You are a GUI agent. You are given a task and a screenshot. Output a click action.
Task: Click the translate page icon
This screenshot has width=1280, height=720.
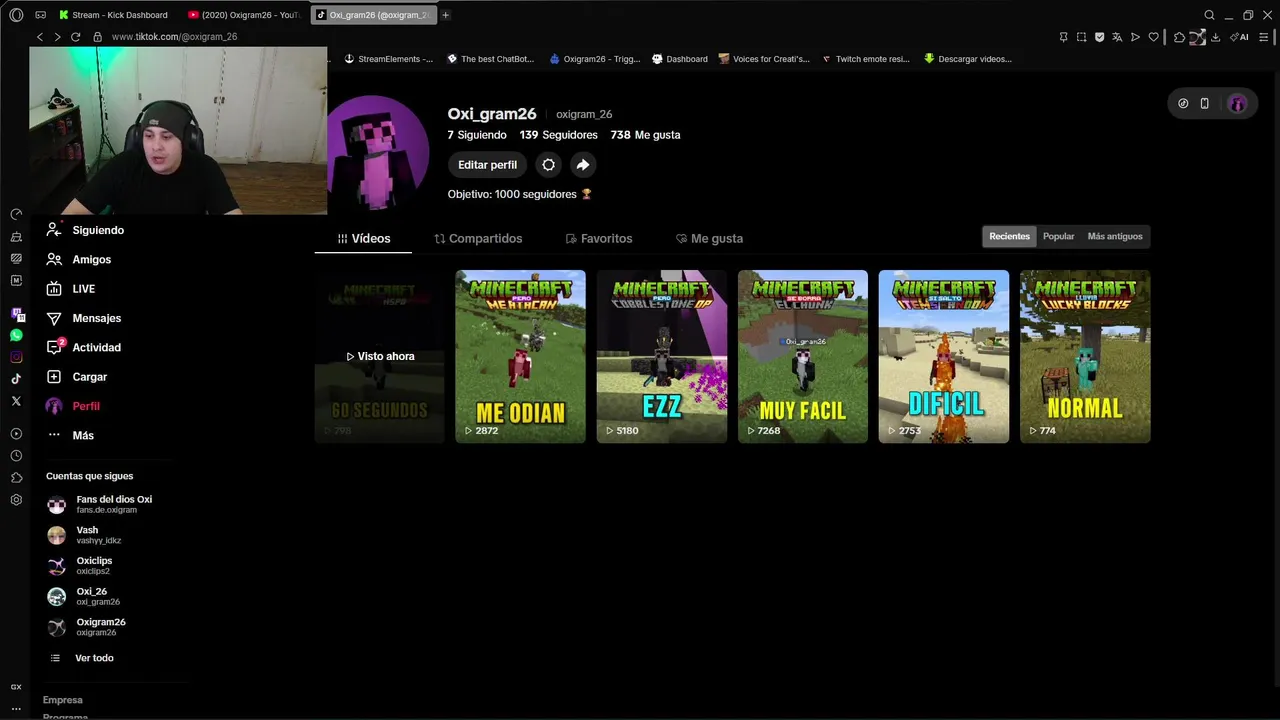click(x=1117, y=37)
